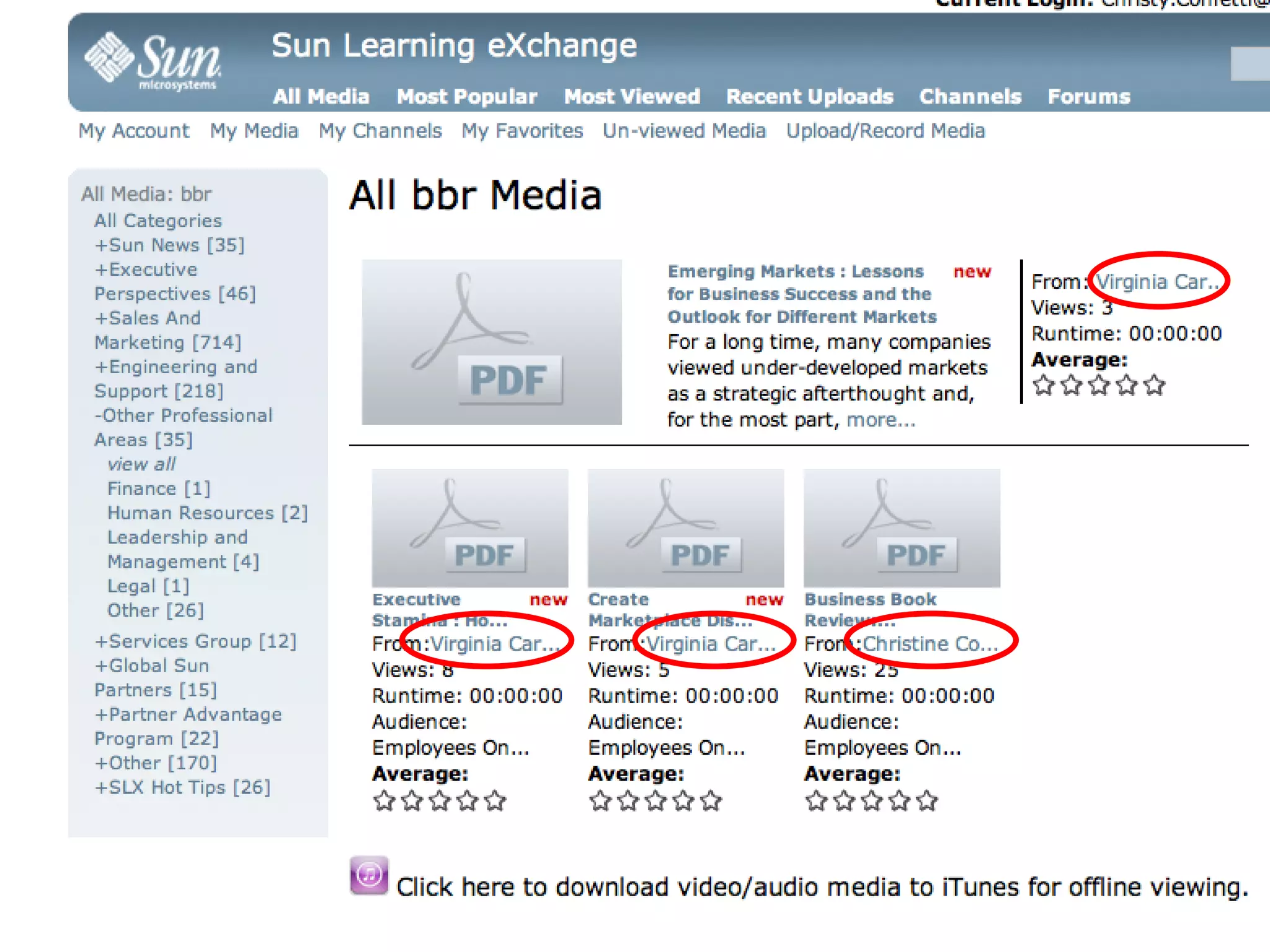The height and width of the screenshot is (952, 1270).
Task: Open the Create Marketplace PDF icon
Action: click(686, 528)
